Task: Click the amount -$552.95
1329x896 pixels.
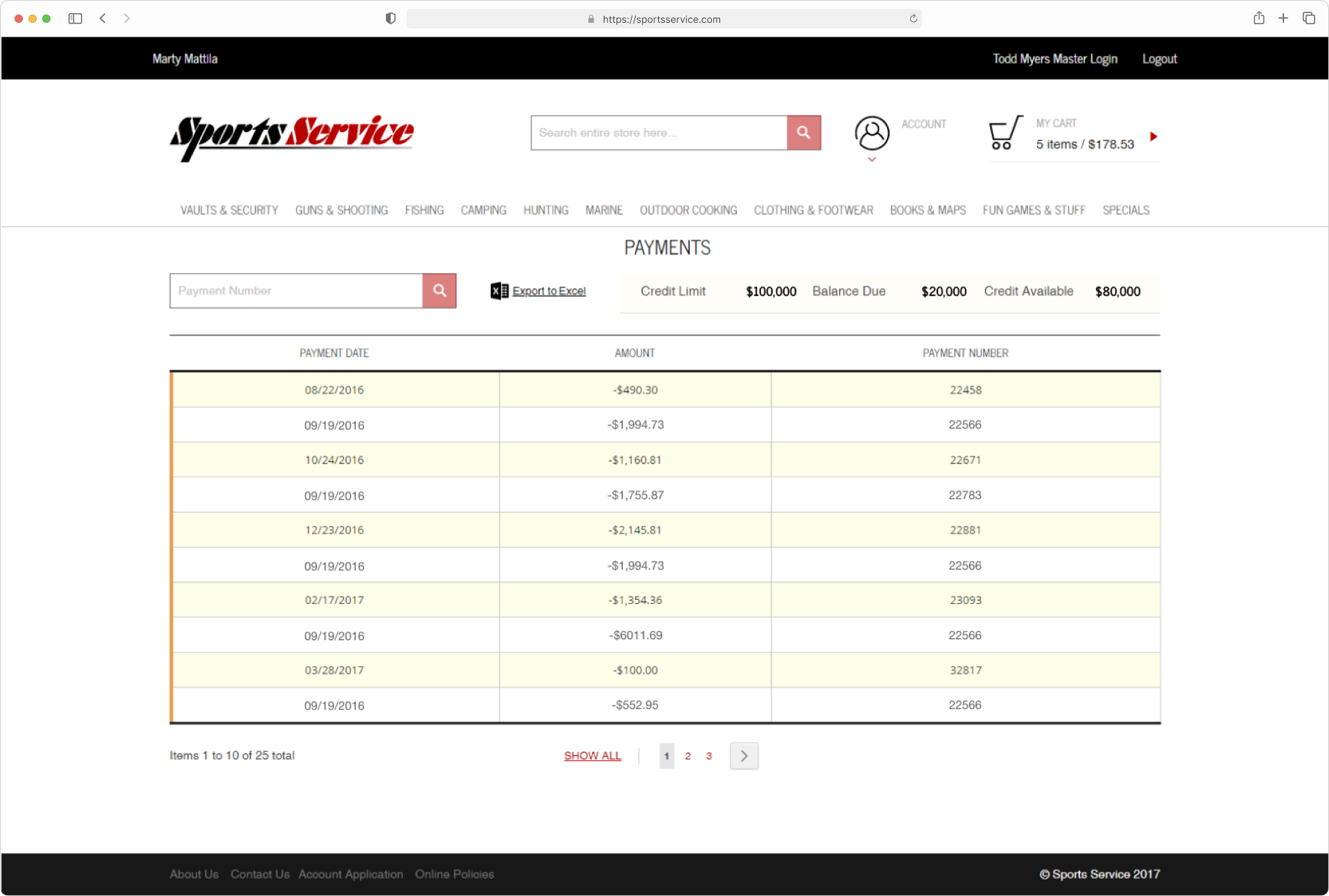Action: (x=635, y=705)
